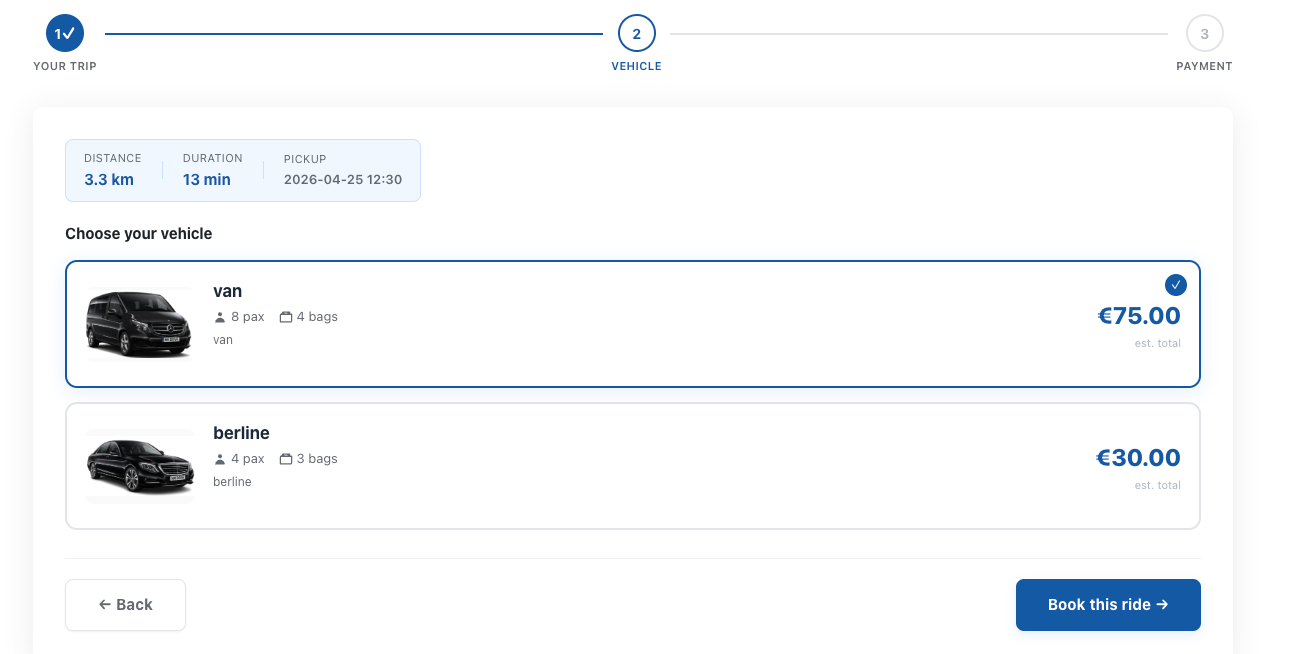1293x654 pixels.
Task: Click the €75.00 van price
Action: pyautogui.click(x=1139, y=316)
